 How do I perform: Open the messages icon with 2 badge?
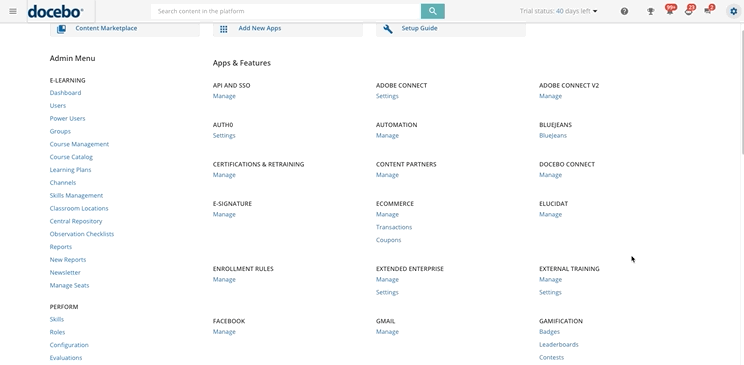(709, 10)
